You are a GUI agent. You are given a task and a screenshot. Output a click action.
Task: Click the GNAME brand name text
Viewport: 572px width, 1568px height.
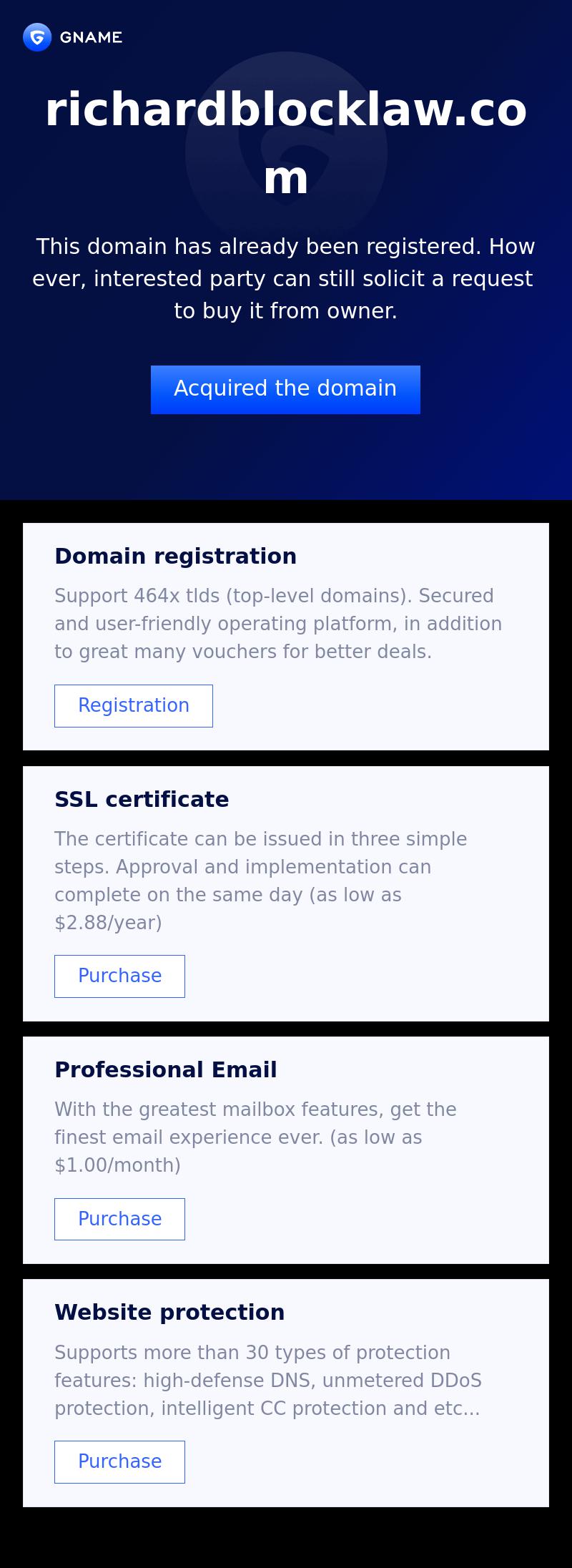(x=91, y=37)
